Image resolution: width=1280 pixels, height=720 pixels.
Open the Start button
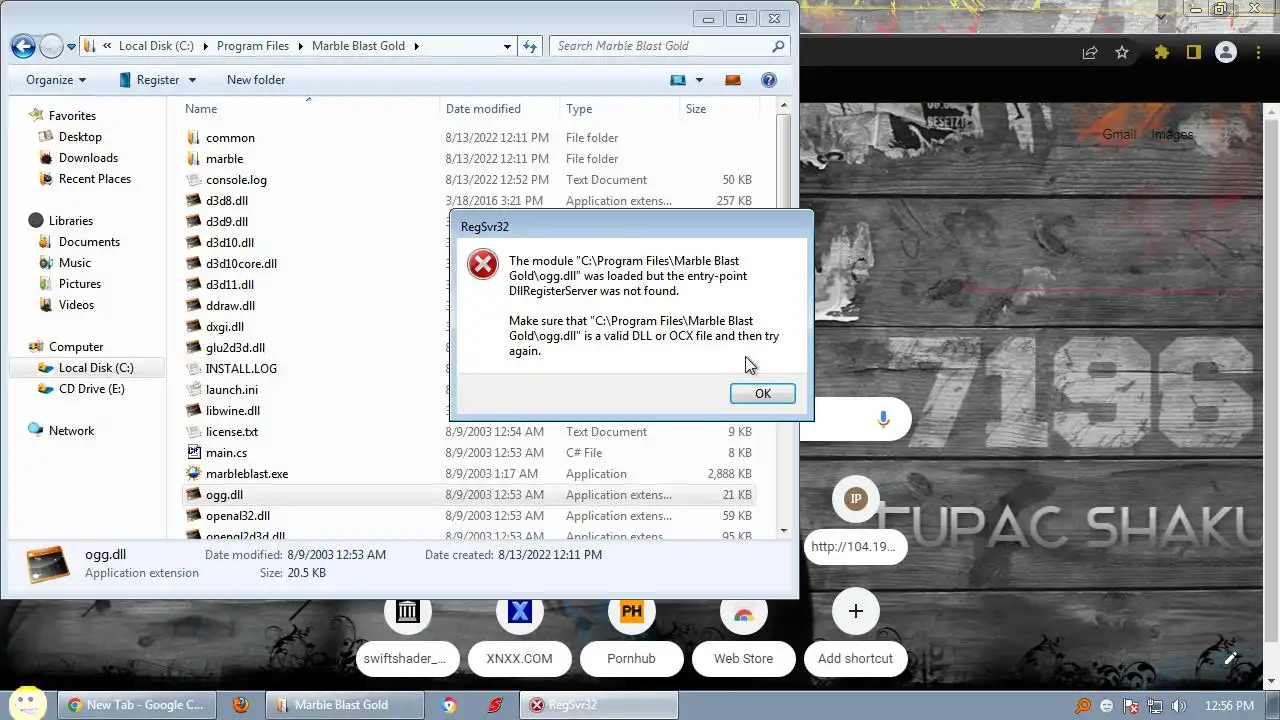[x=28, y=703]
